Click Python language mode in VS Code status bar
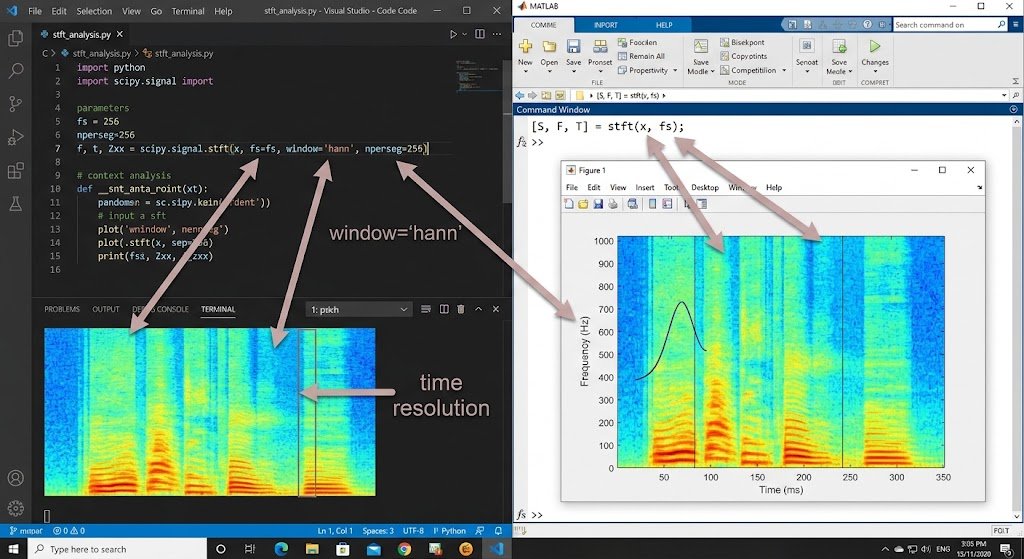The height and width of the screenshot is (559, 1024). click(x=449, y=531)
